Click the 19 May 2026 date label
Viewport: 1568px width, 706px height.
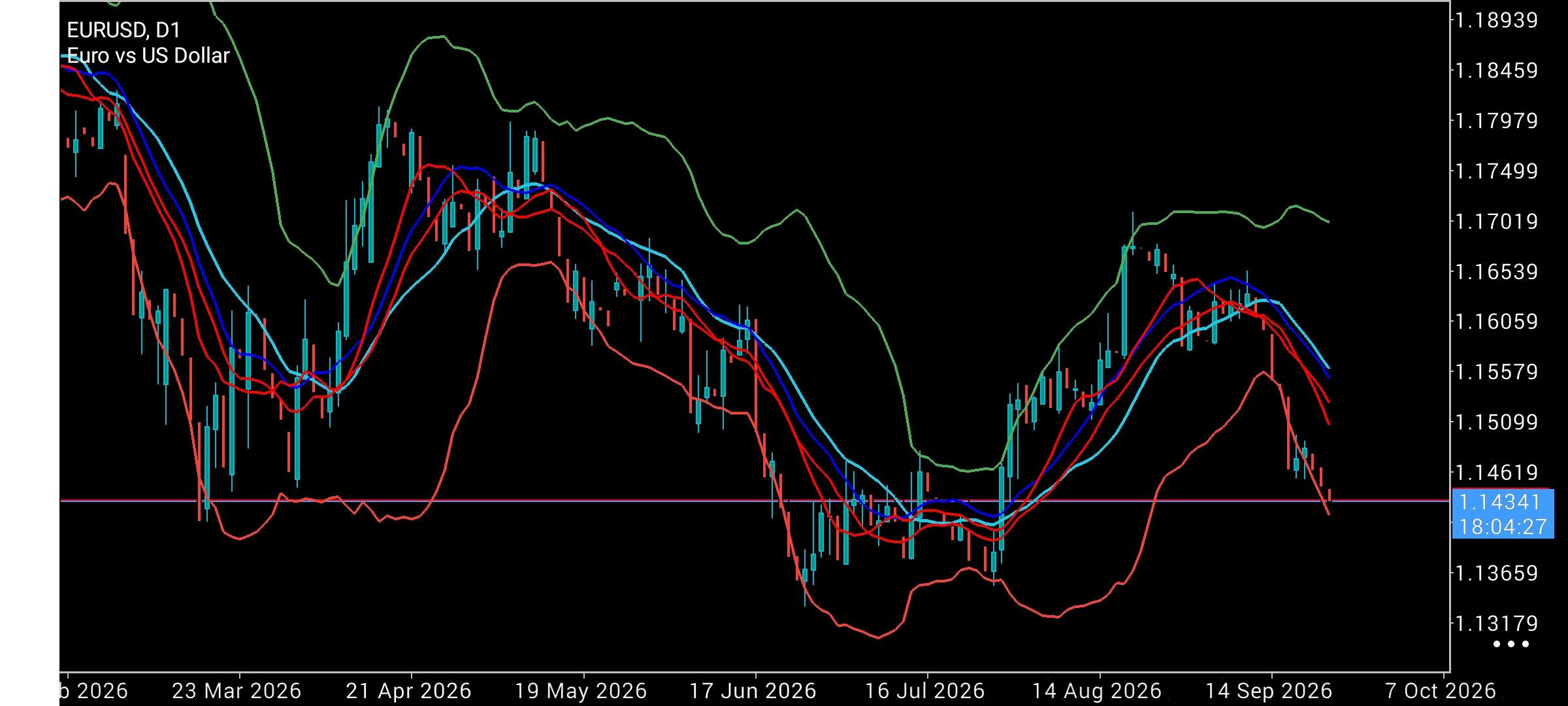click(581, 691)
